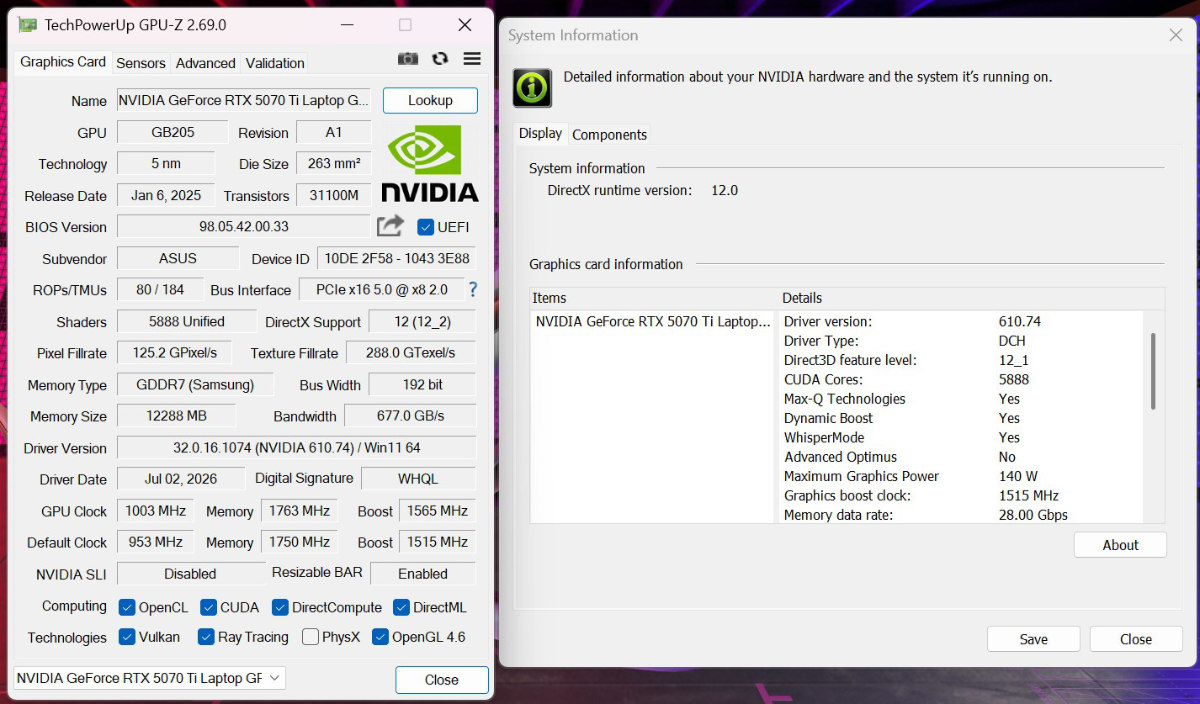Click the CUDA Cores 5888 row
The width and height of the screenshot is (1200, 704).
(x=962, y=380)
